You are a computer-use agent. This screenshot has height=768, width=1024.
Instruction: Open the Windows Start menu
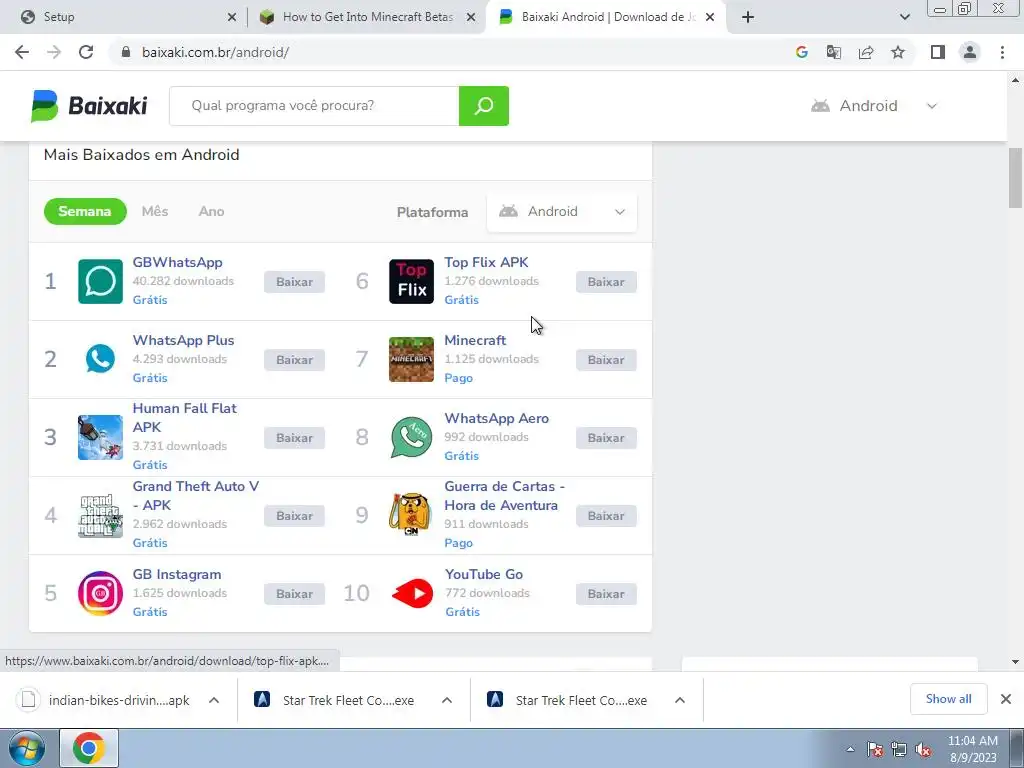click(26, 748)
